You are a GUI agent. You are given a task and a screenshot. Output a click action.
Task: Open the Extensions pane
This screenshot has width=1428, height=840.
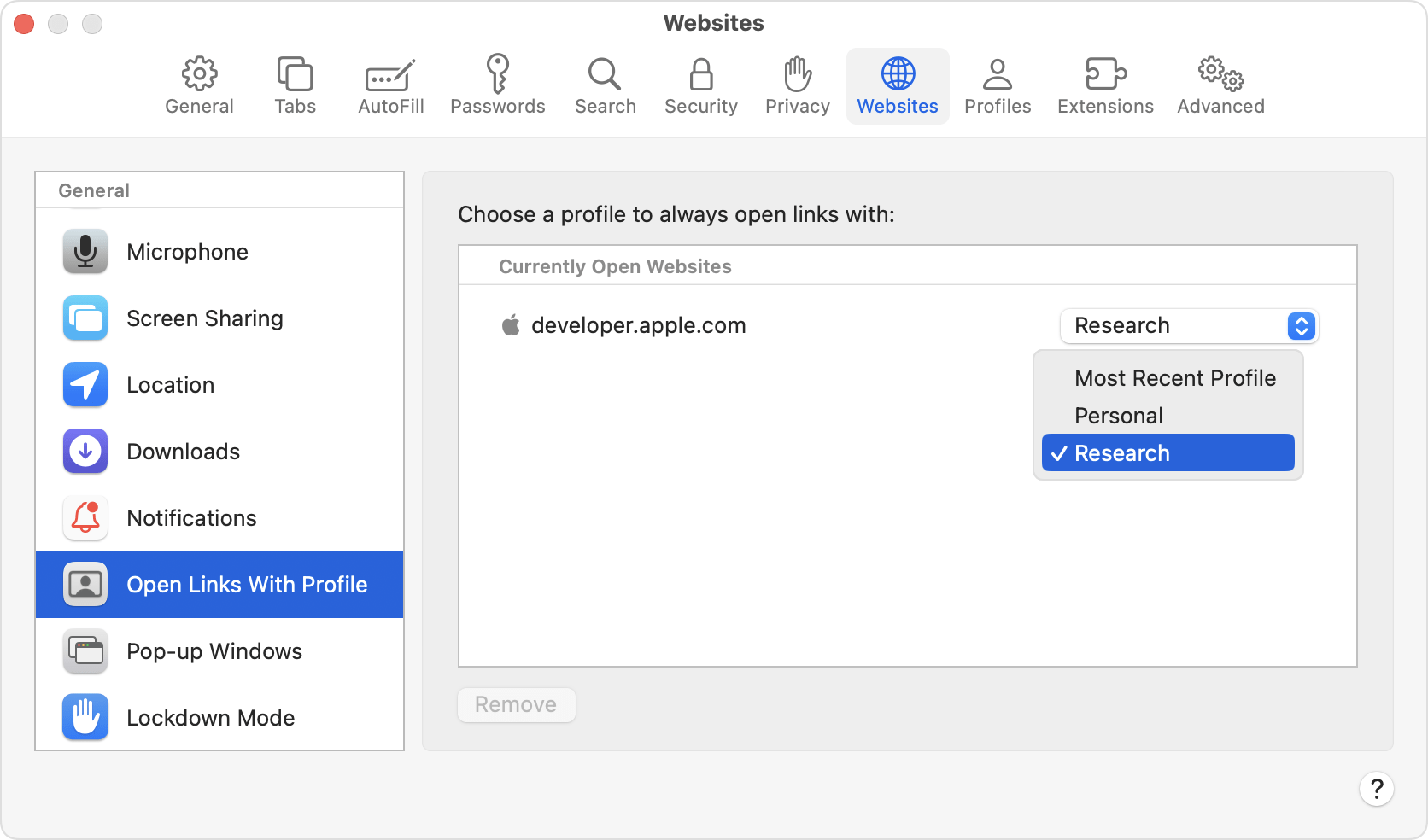(x=1104, y=85)
